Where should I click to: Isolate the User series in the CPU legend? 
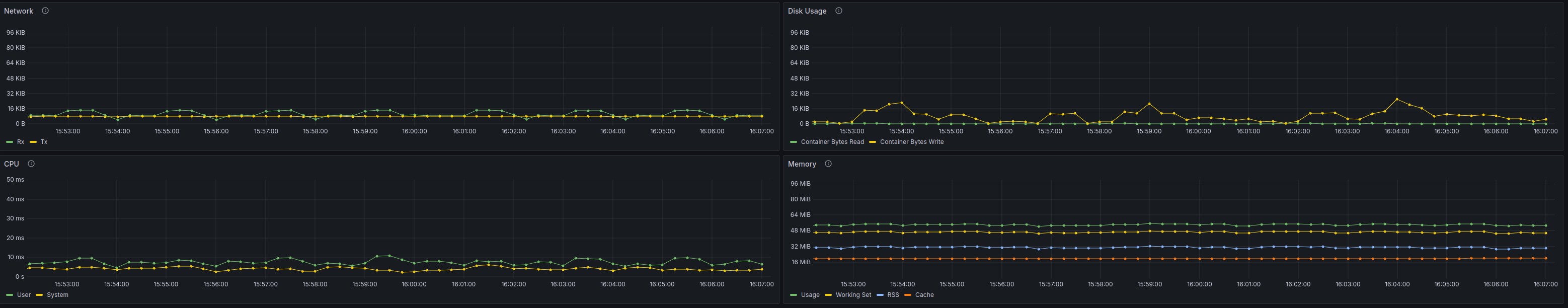24,294
